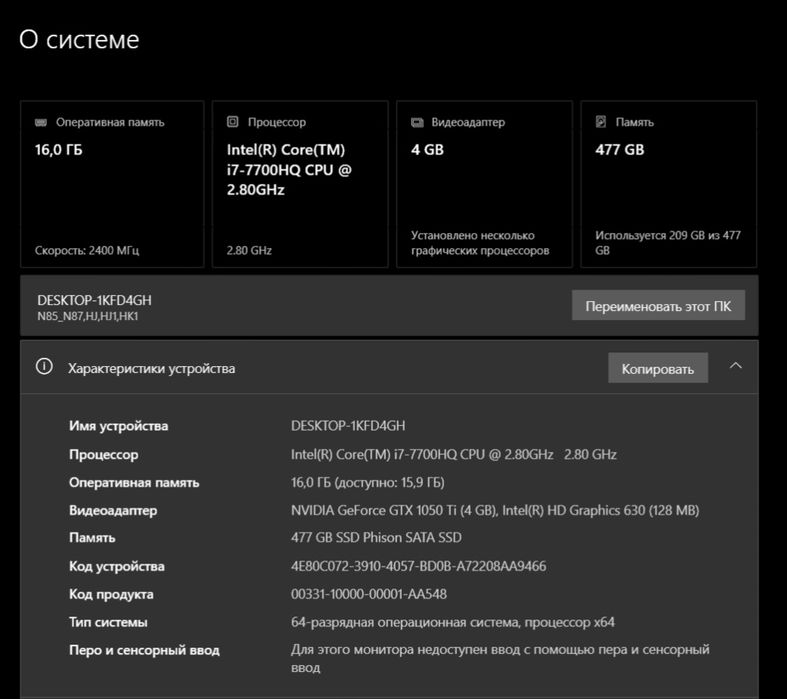Click device name value DESKTOP-1KFD4GH in specifications list

348,426
